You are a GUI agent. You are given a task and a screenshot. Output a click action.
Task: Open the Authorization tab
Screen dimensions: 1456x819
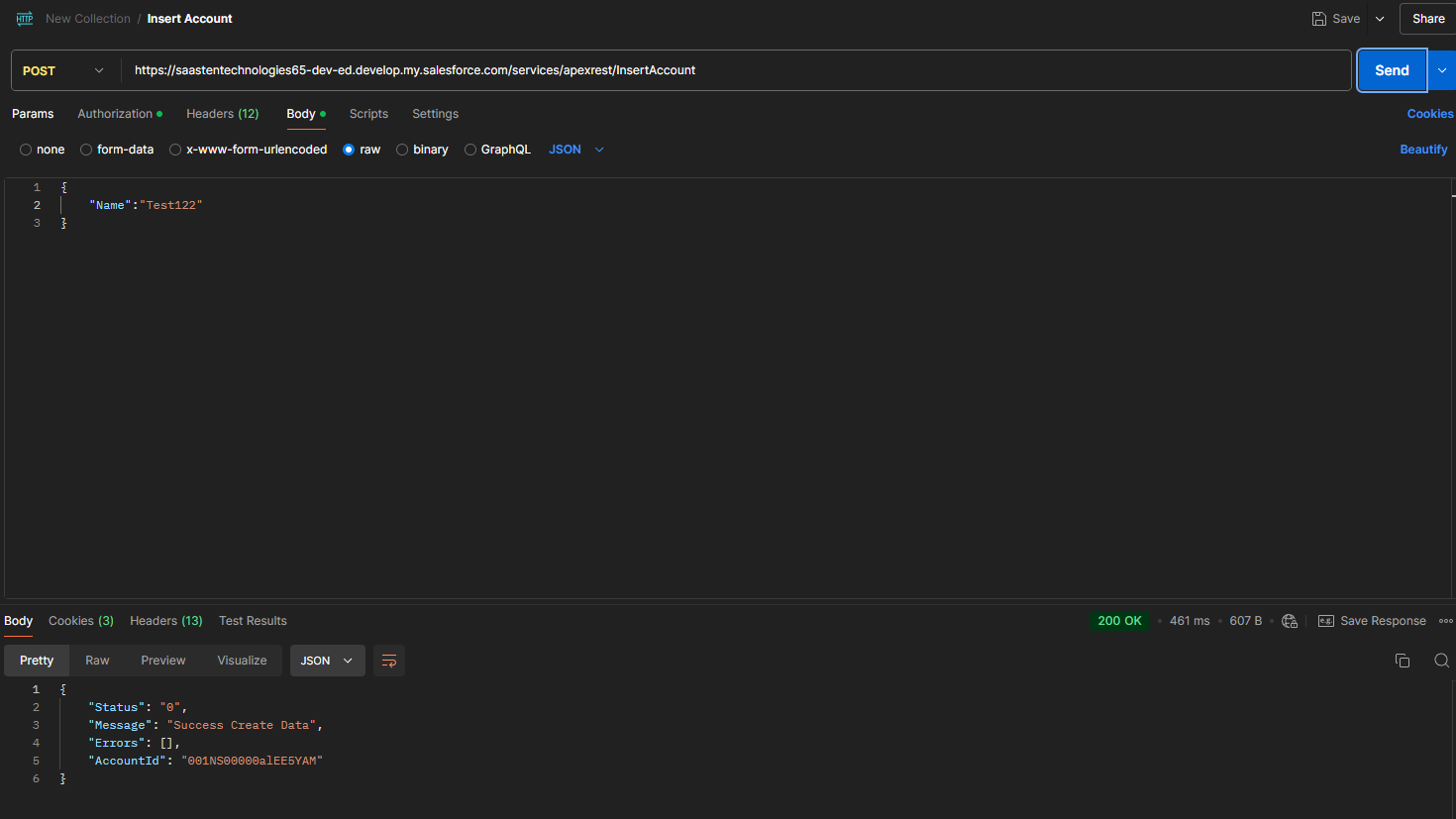click(120, 114)
